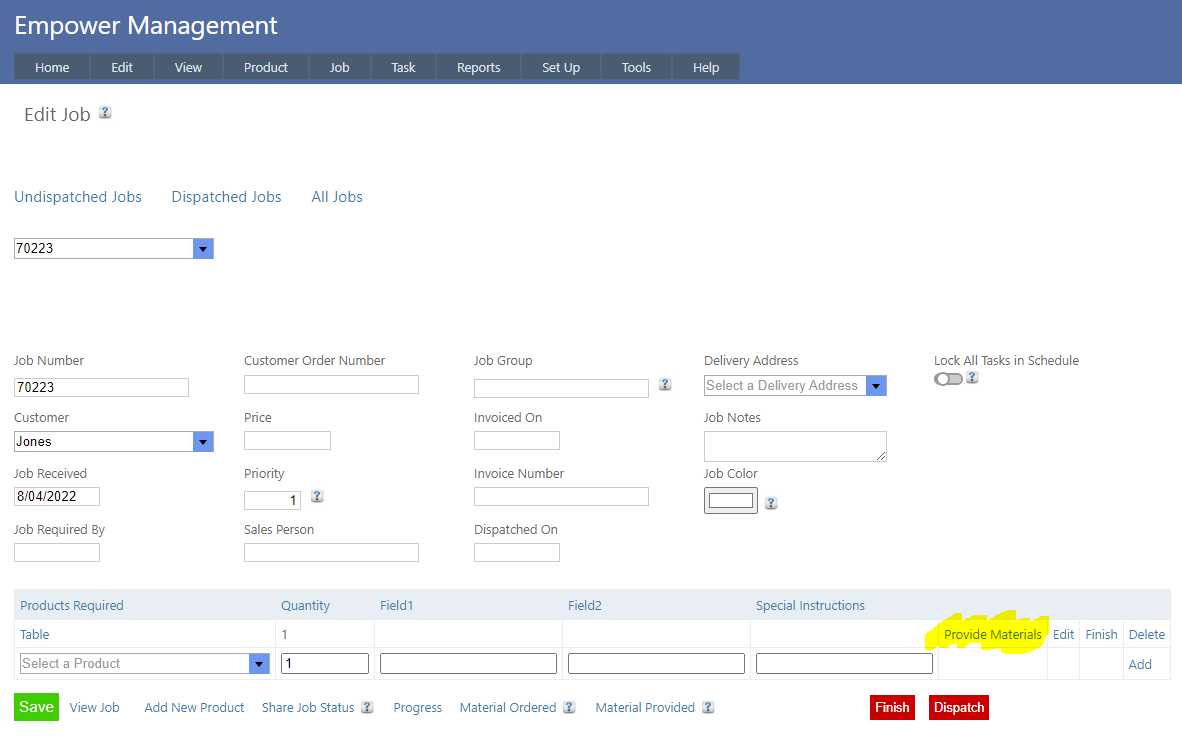
Task: Open the Select a Delivery Address dropdown
Action: tap(876, 386)
